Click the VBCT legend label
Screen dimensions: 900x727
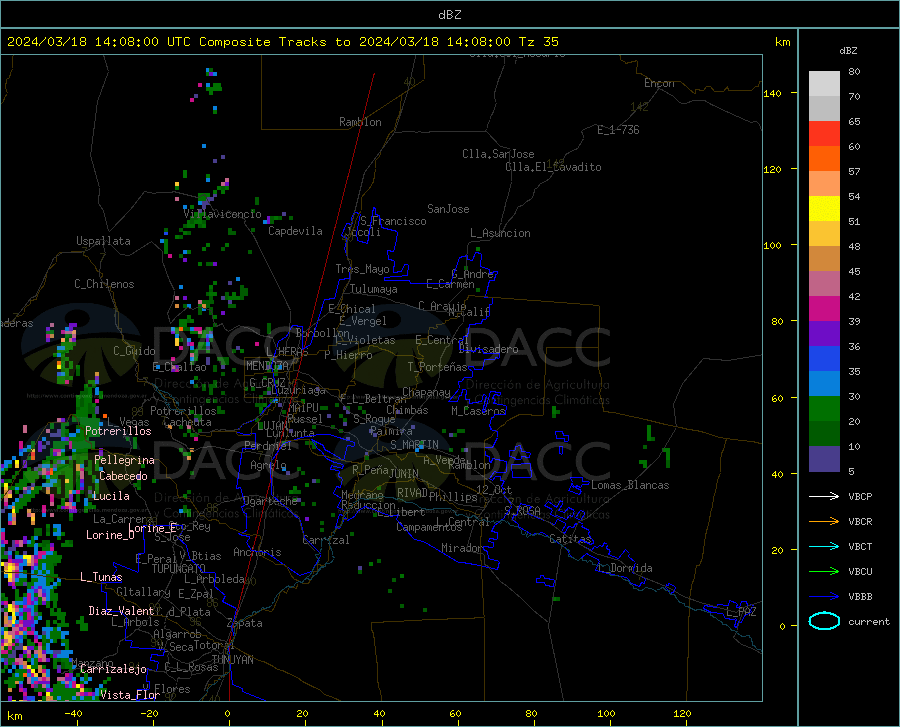pos(860,547)
